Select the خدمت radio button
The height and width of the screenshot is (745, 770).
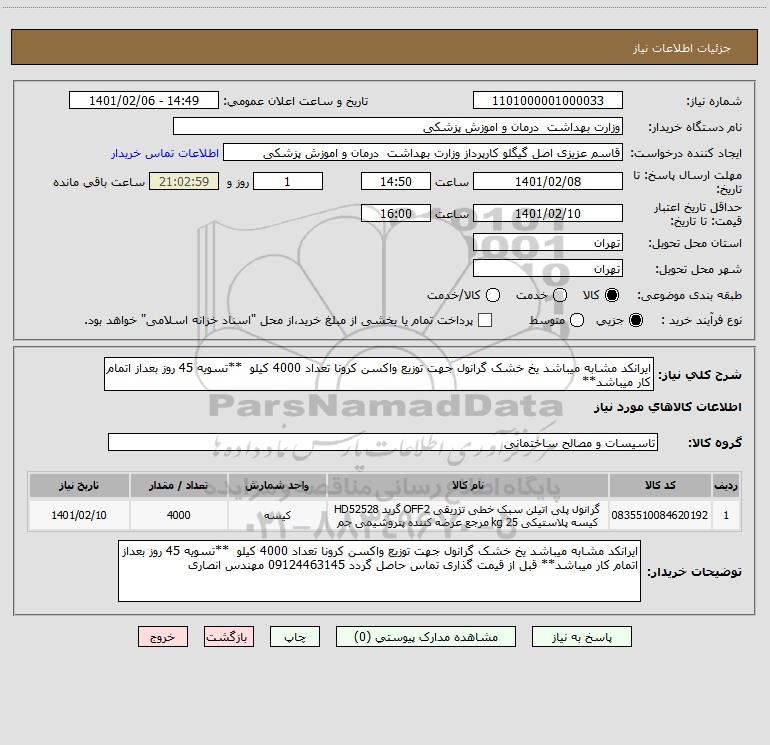(x=560, y=295)
